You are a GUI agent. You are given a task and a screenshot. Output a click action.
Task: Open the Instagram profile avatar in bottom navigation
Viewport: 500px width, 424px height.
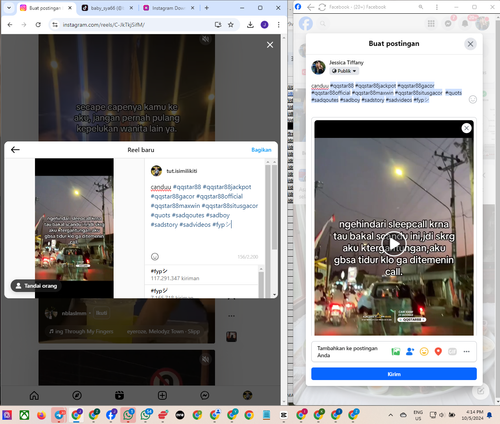tap(247, 395)
